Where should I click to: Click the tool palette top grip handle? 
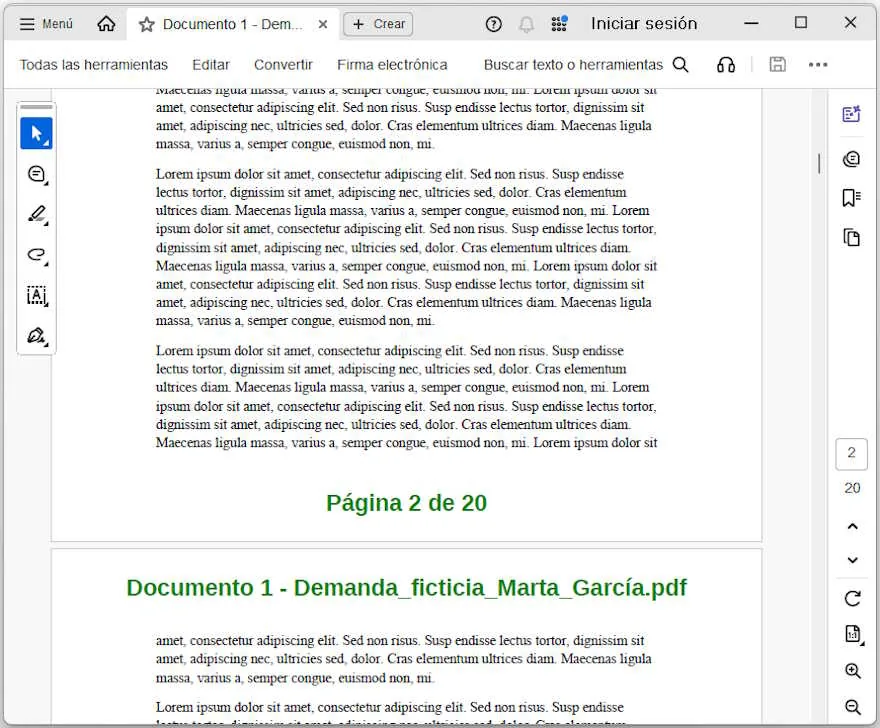tap(36, 107)
